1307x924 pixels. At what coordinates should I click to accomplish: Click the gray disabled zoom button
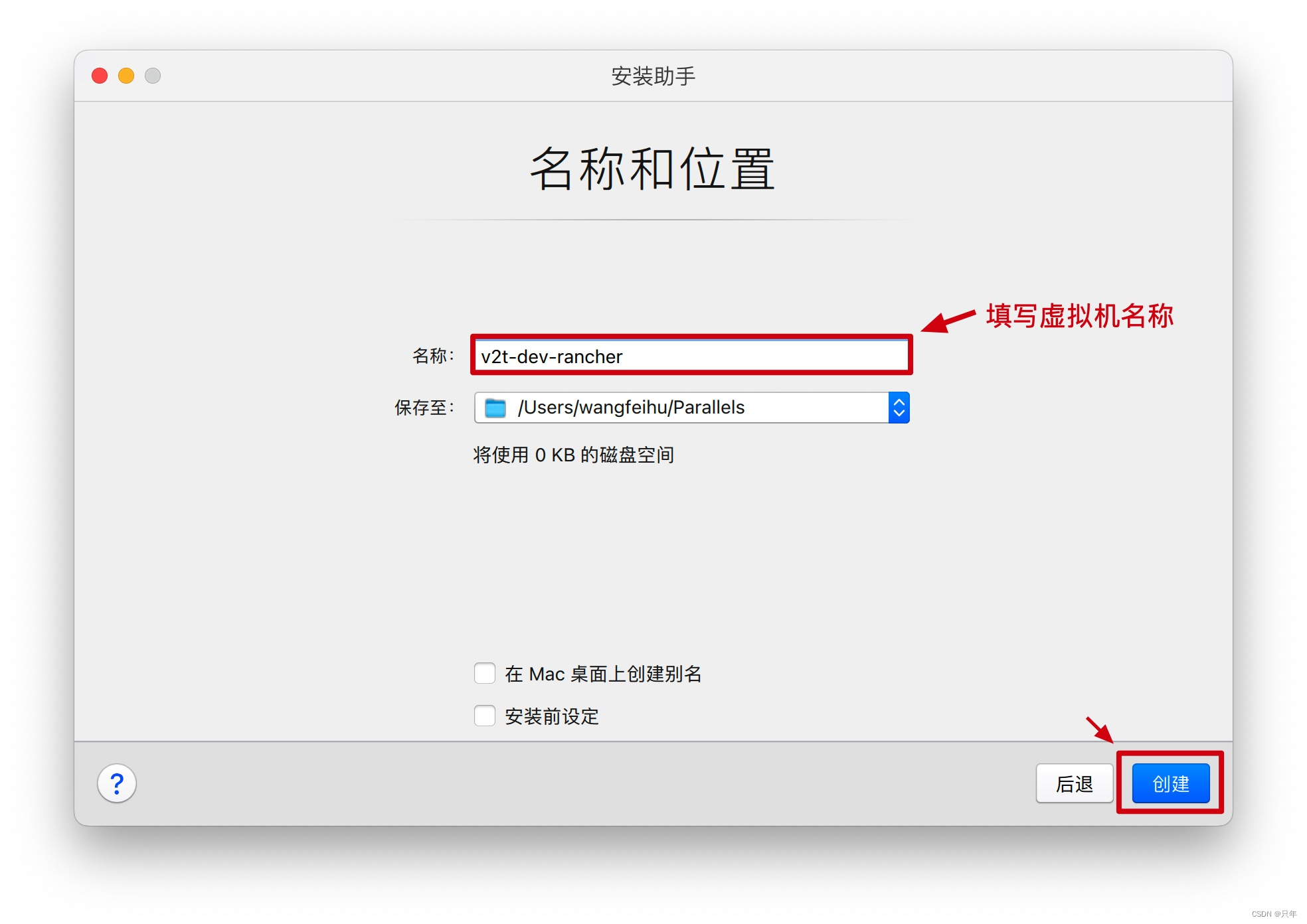click(153, 76)
